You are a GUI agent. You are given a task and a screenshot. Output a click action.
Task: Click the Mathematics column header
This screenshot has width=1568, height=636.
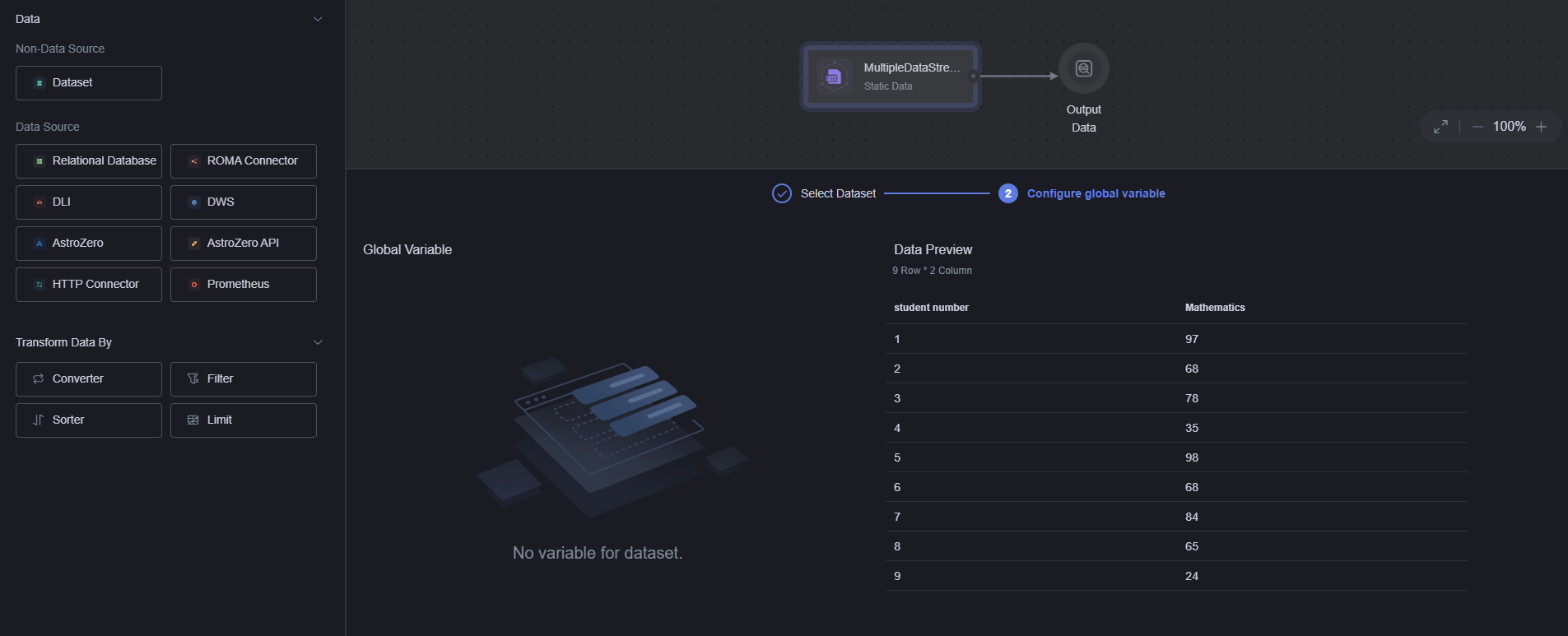pyautogui.click(x=1215, y=308)
